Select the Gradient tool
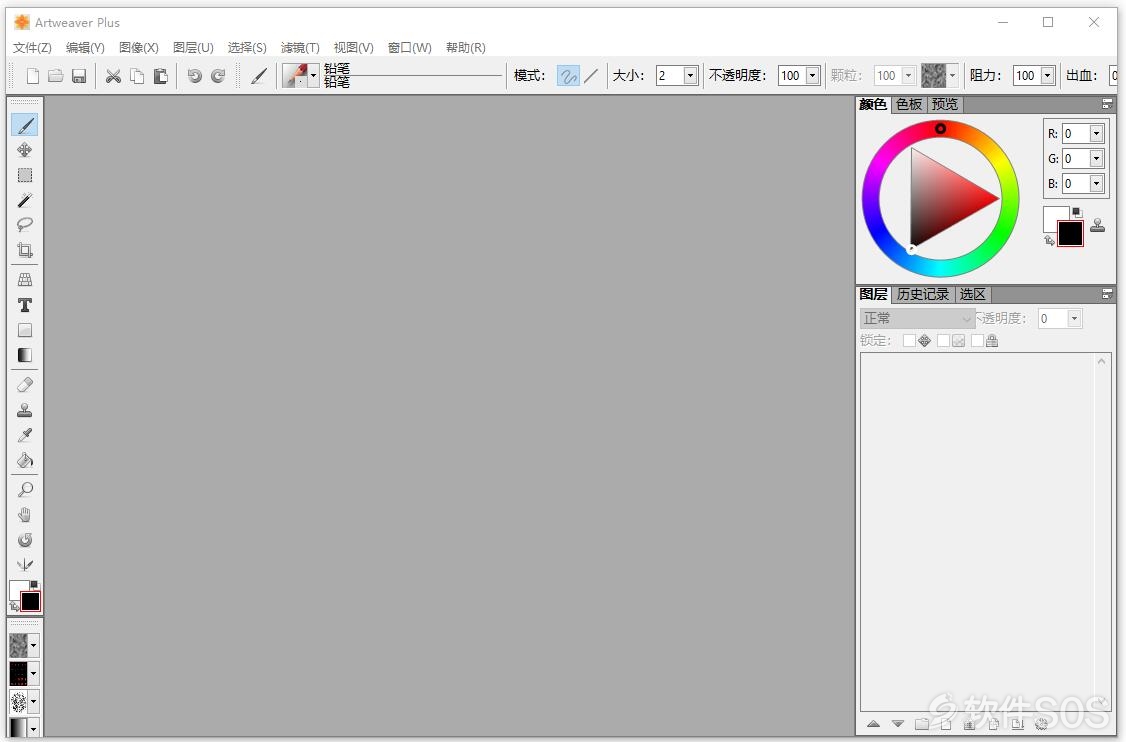 [x=25, y=356]
